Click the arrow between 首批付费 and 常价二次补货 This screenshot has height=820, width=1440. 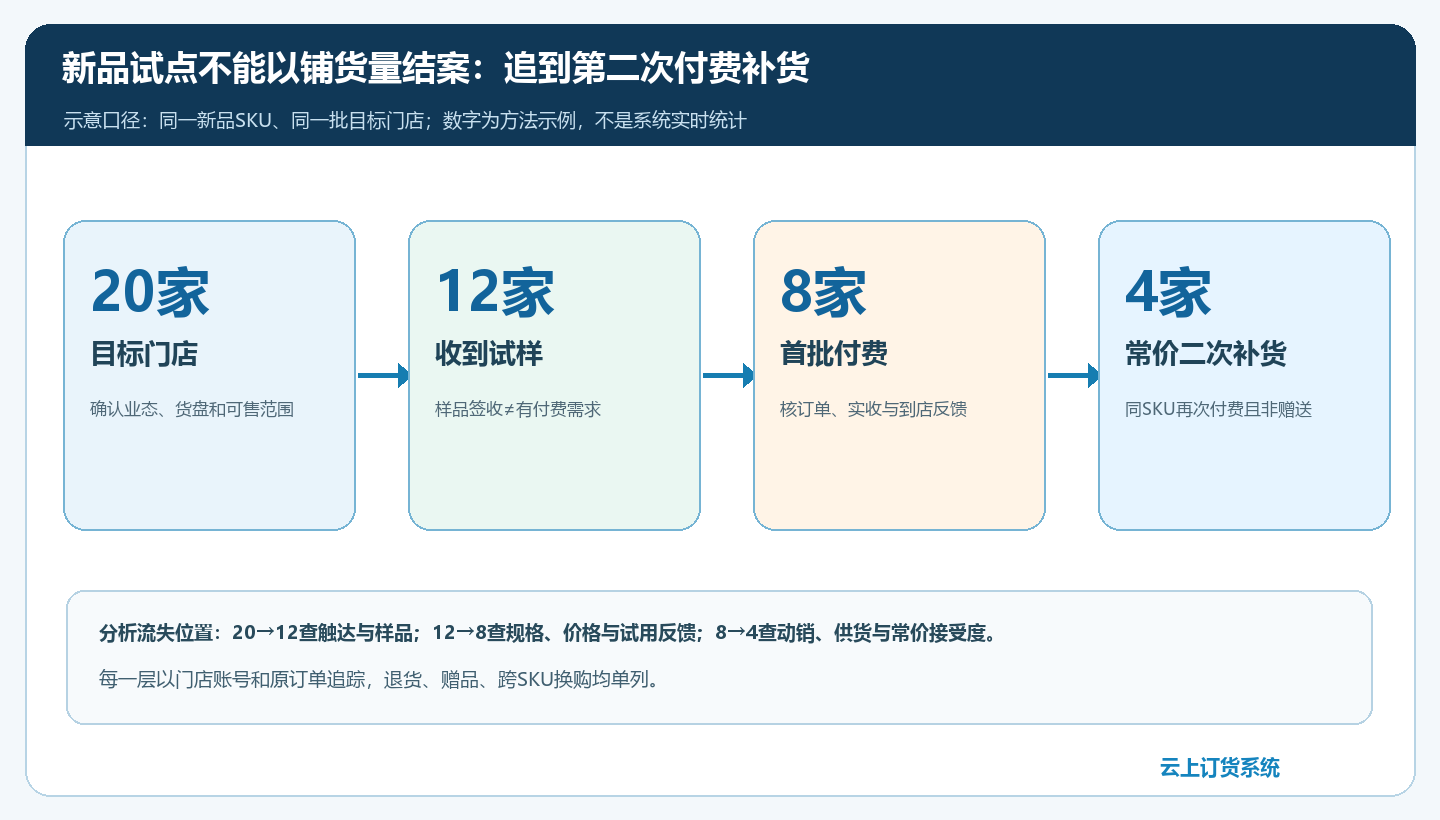click(1074, 376)
